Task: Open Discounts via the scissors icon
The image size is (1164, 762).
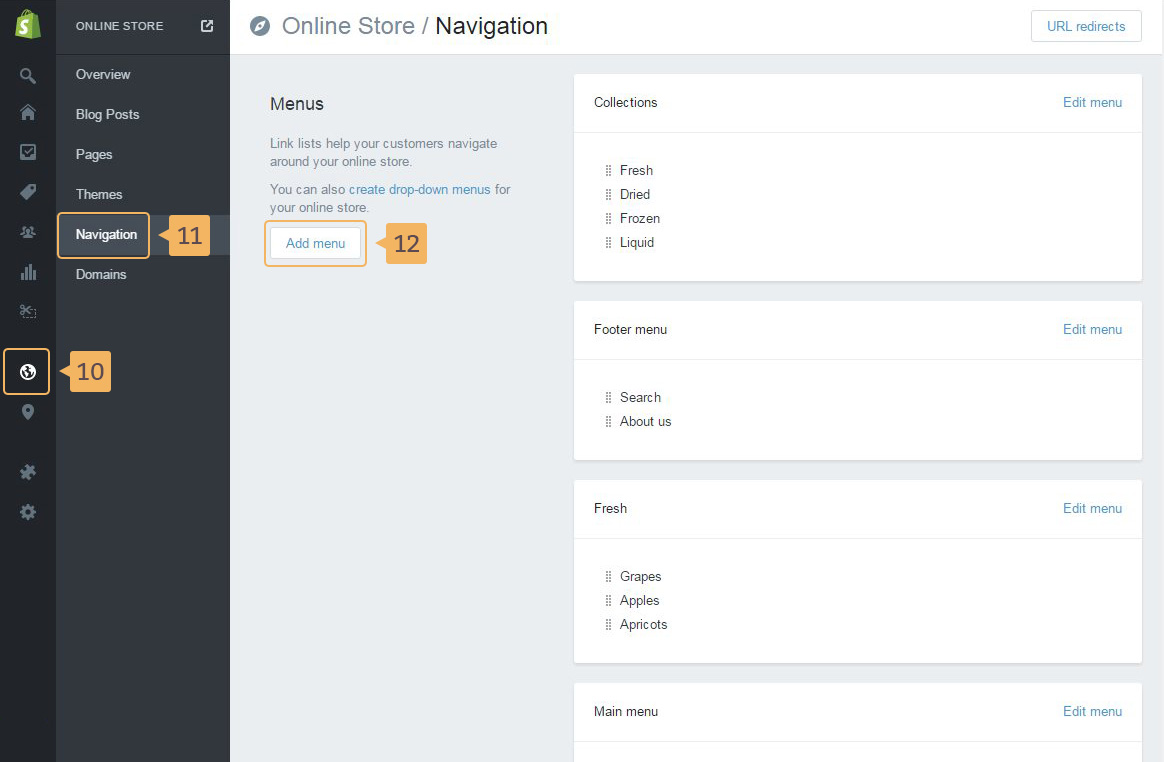Action: [28, 312]
